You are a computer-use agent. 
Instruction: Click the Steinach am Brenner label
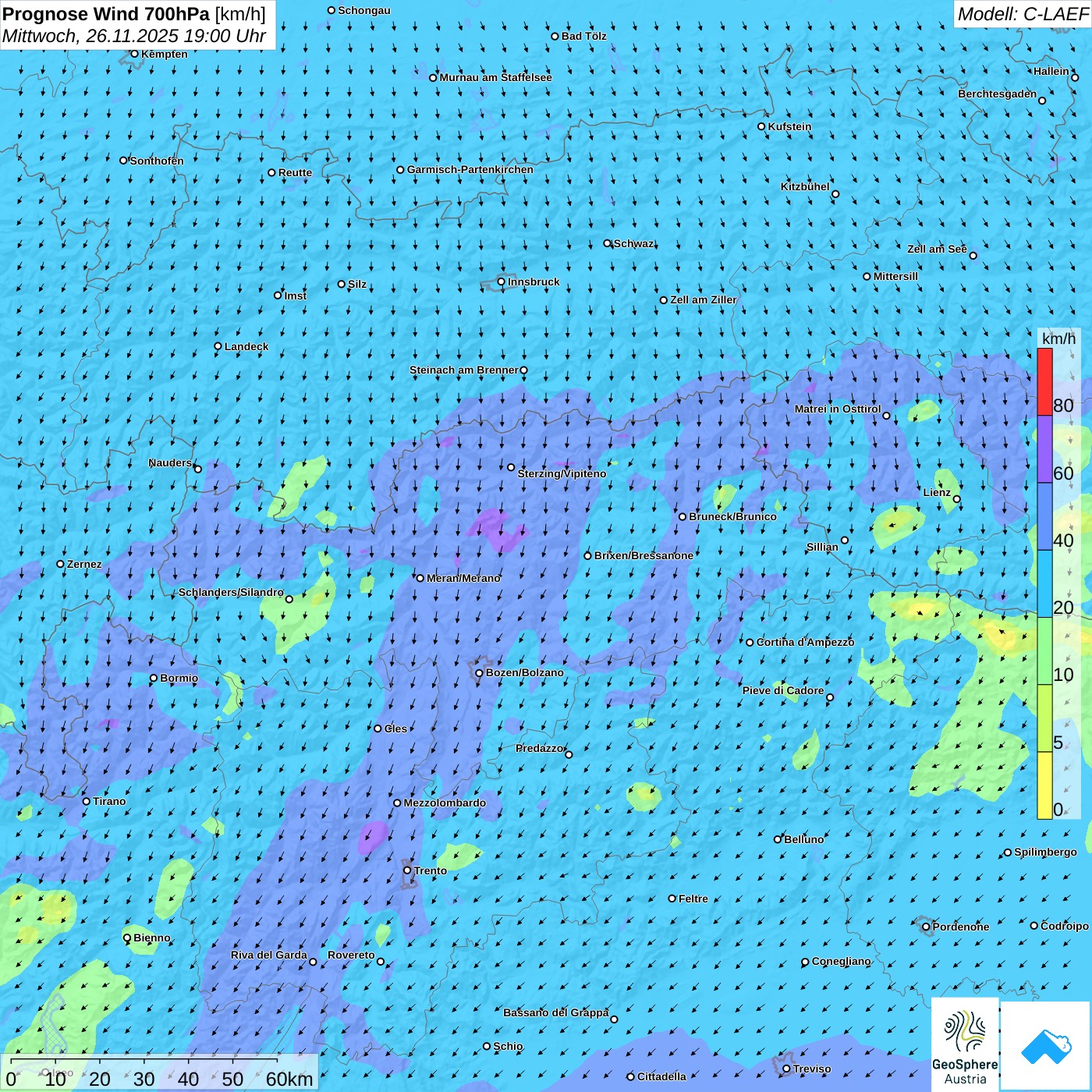(x=463, y=370)
